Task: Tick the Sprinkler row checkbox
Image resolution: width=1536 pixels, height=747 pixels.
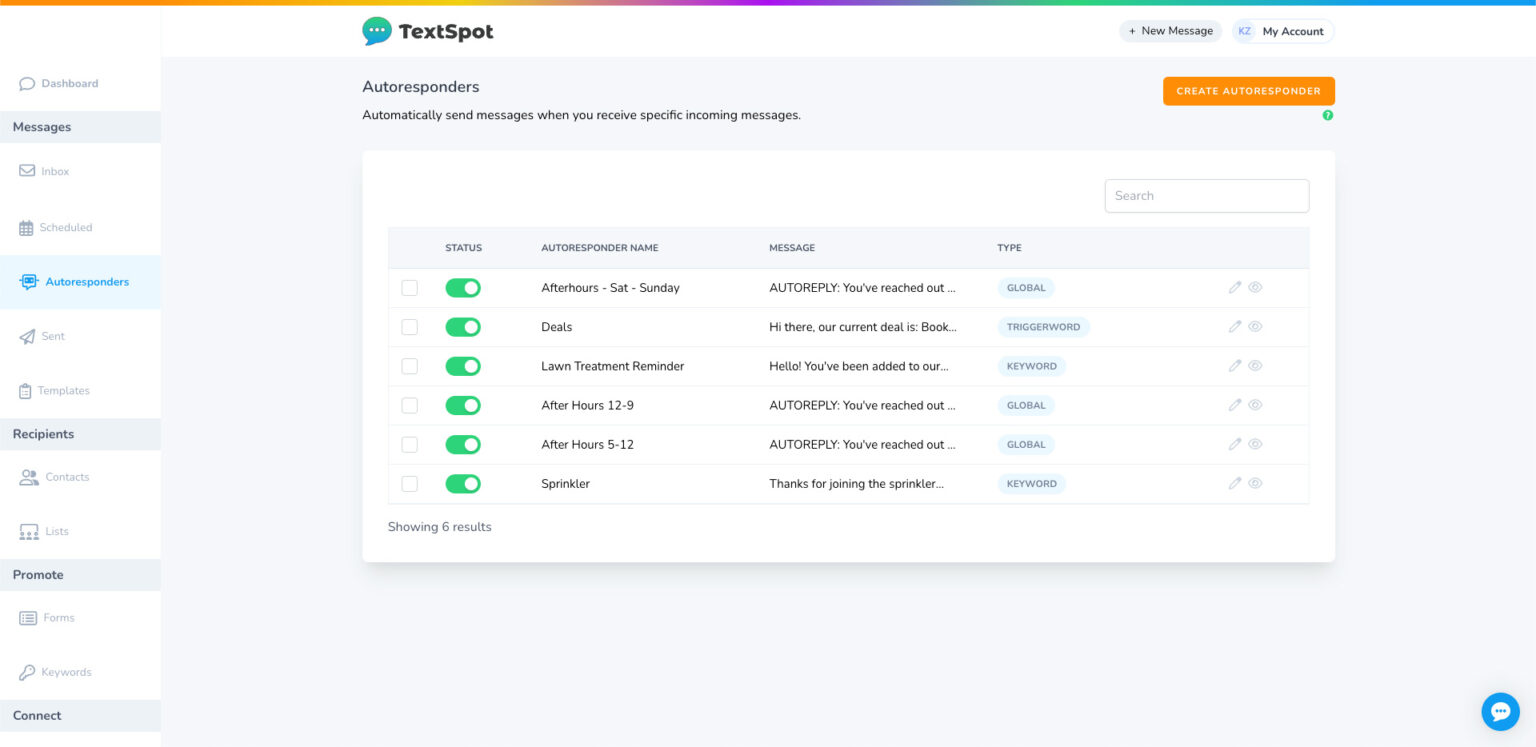Action: pyautogui.click(x=409, y=483)
